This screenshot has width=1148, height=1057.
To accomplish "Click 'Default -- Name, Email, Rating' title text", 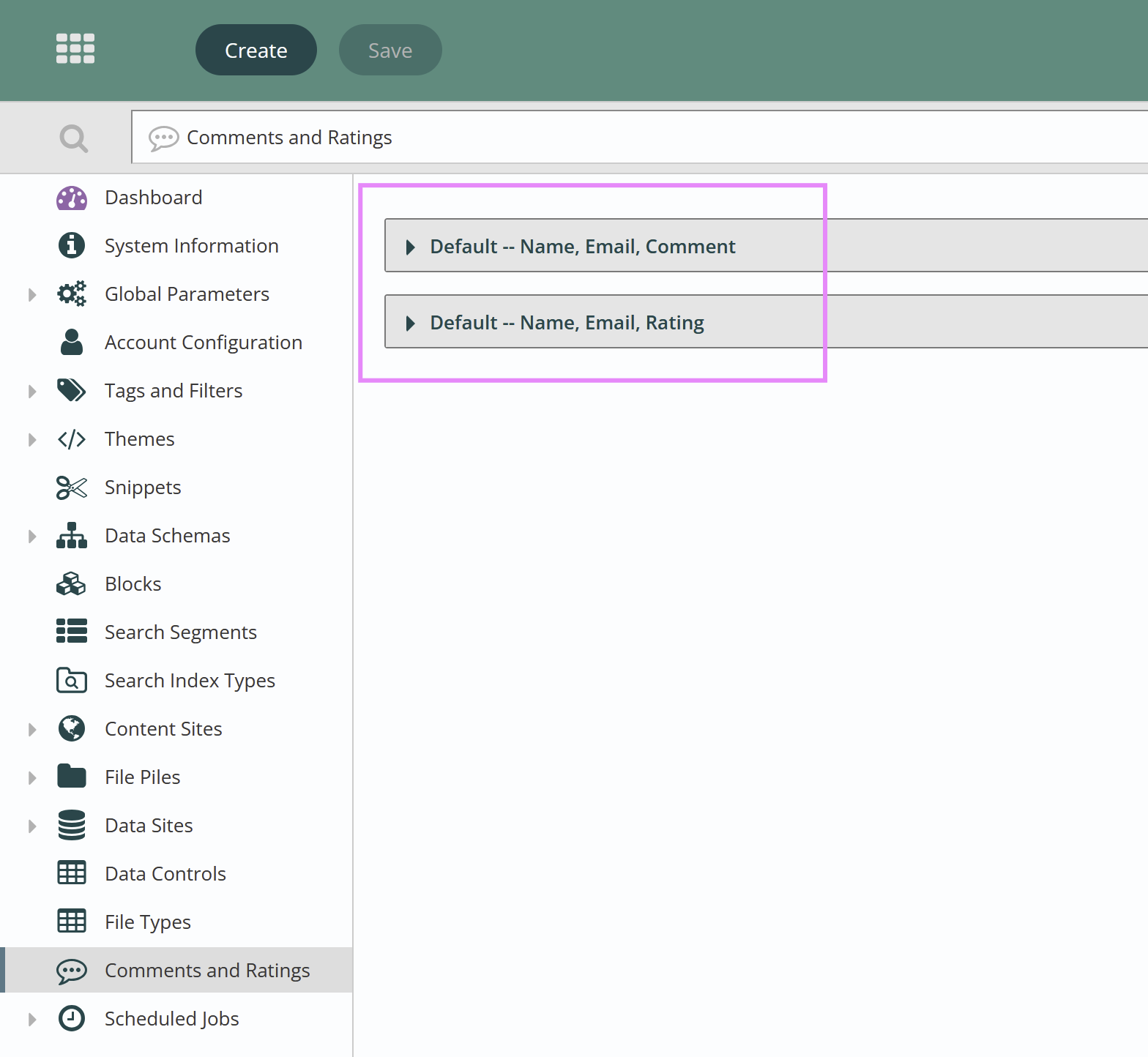I will pos(567,323).
